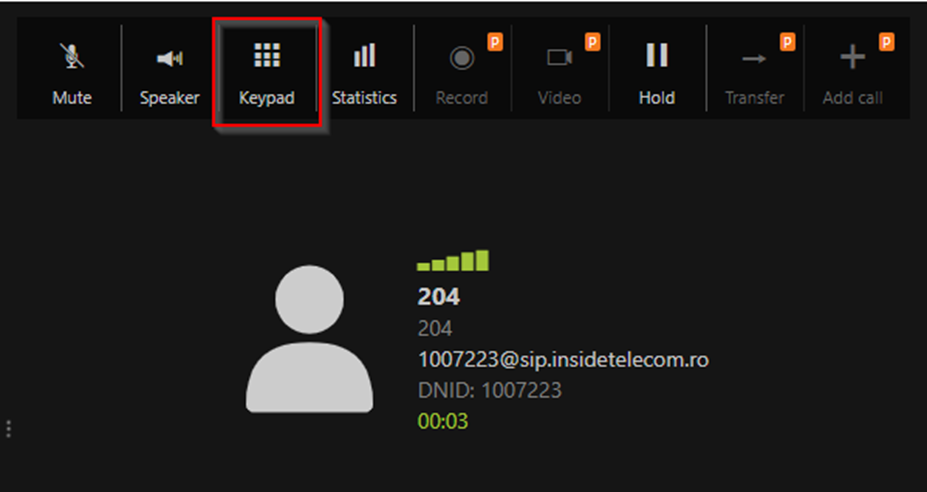The width and height of the screenshot is (927, 492).
Task: Click the contact avatar placeholder
Action: point(309,338)
